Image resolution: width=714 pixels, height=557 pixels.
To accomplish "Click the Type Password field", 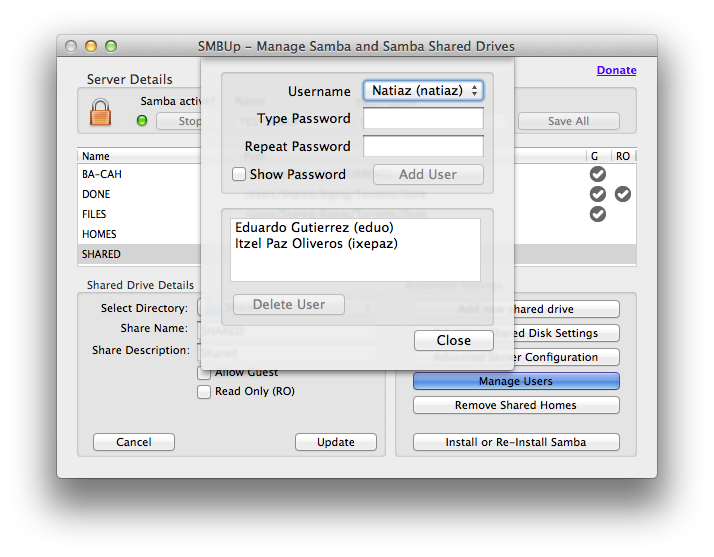I will pos(423,118).
